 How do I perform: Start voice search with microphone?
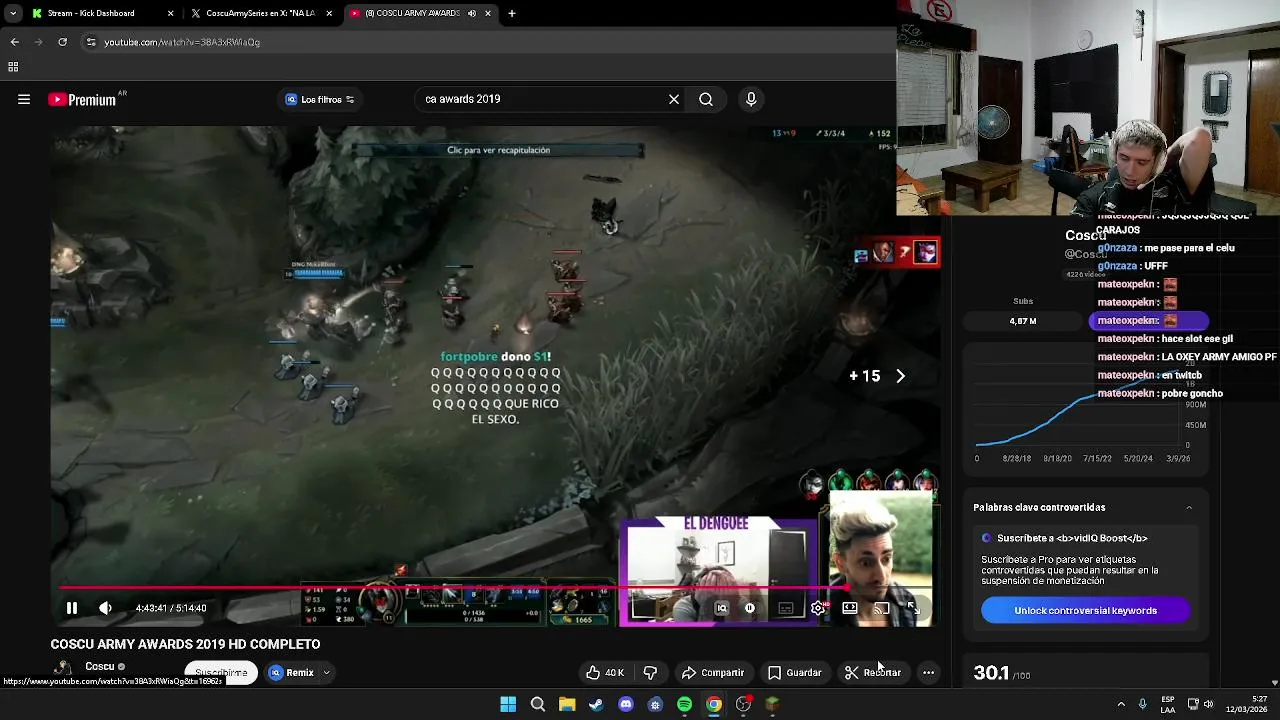[x=751, y=99]
